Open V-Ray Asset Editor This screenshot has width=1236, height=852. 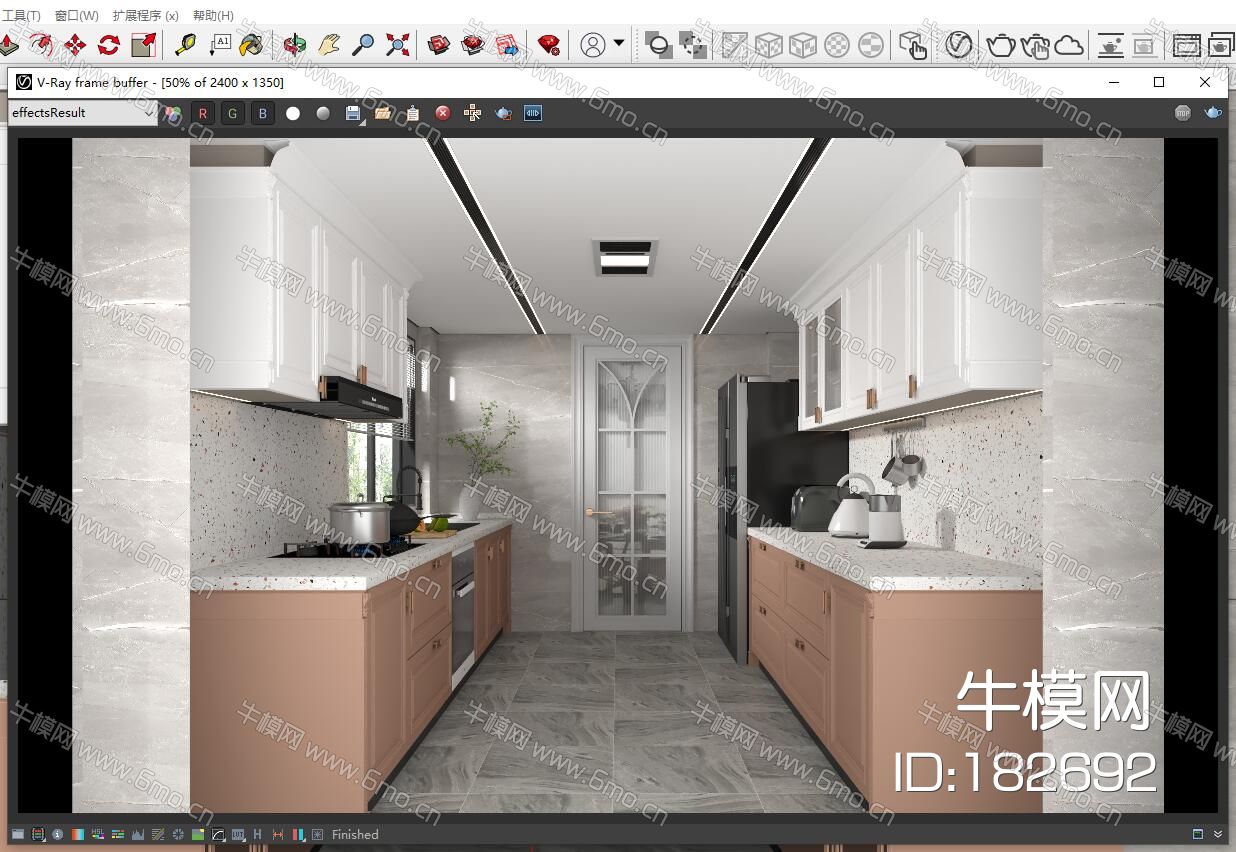click(958, 44)
